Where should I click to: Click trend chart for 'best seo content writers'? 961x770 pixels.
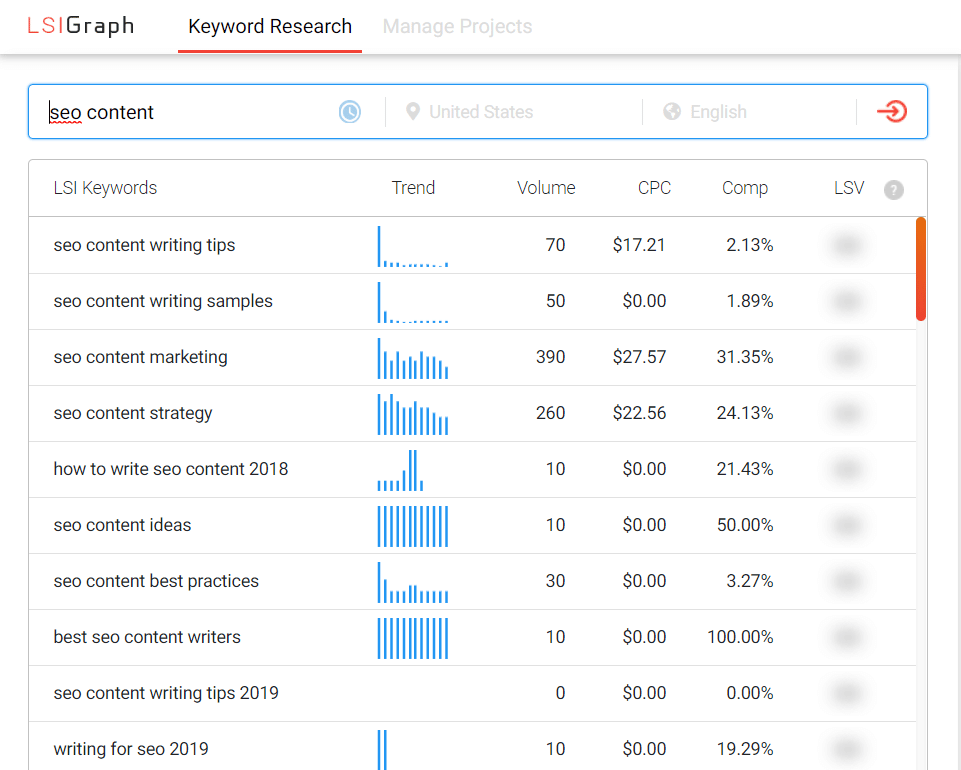point(412,638)
